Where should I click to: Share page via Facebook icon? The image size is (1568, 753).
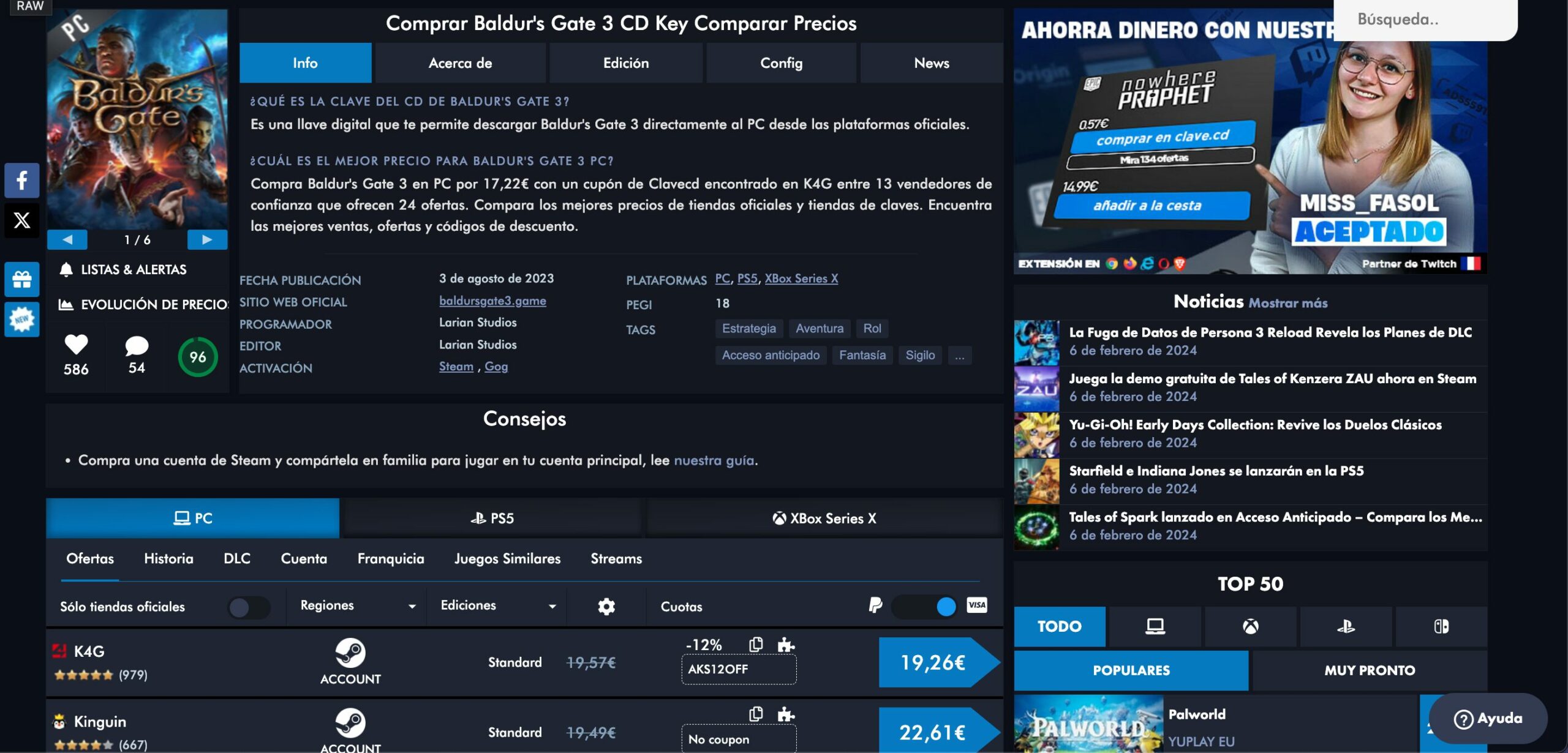click(x=22, y=181)
